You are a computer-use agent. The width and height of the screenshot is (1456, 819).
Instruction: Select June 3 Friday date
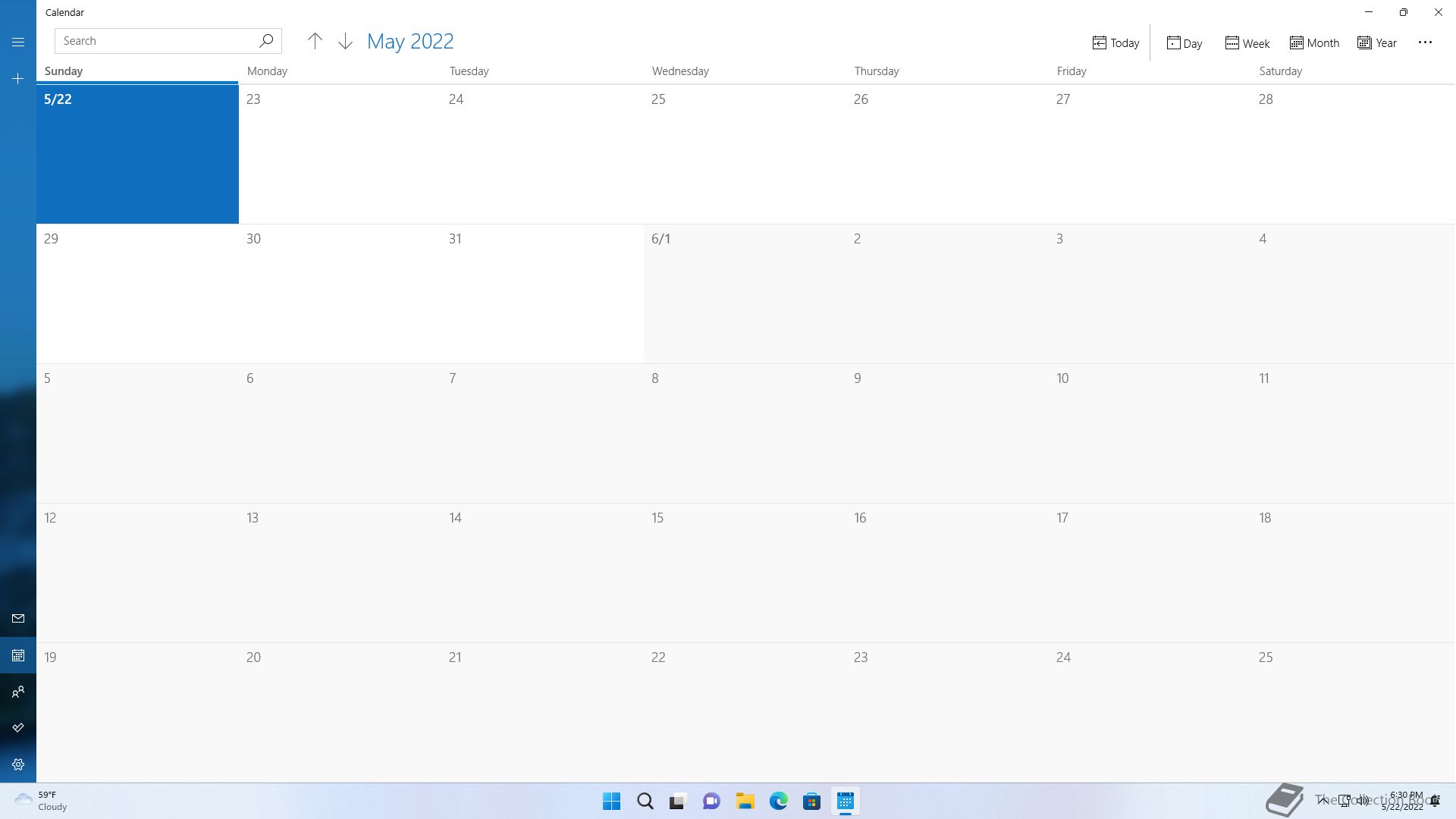(1059, 239)
